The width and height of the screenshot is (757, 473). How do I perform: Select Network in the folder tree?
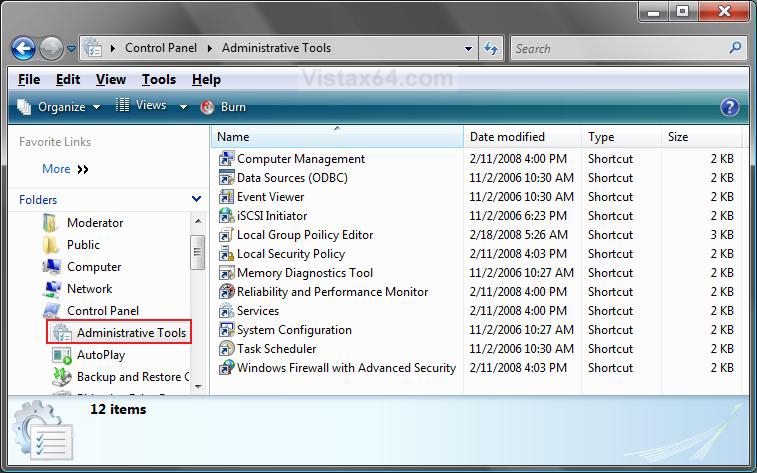(89, 289)
